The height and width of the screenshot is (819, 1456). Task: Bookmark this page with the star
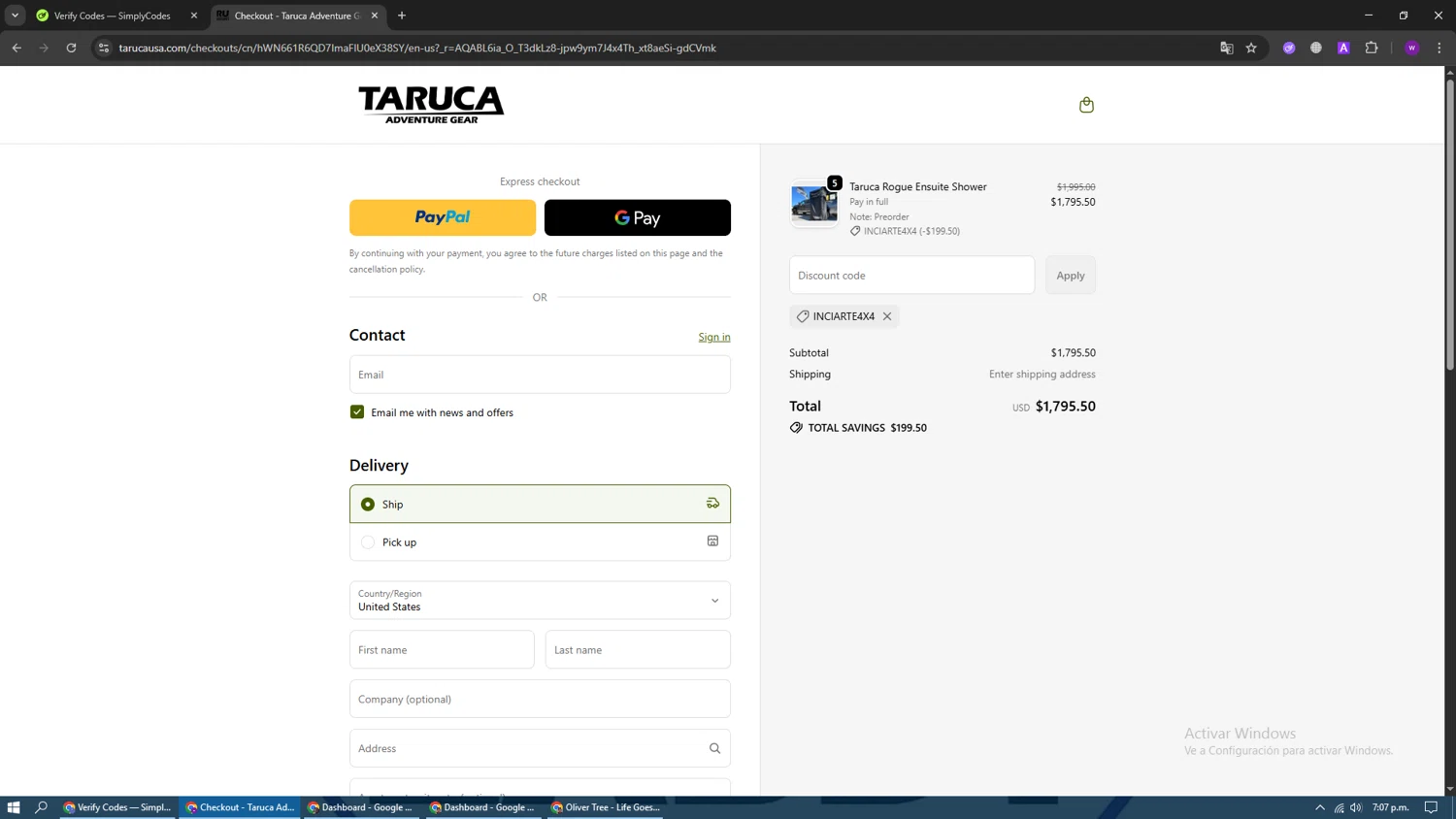1251,48
